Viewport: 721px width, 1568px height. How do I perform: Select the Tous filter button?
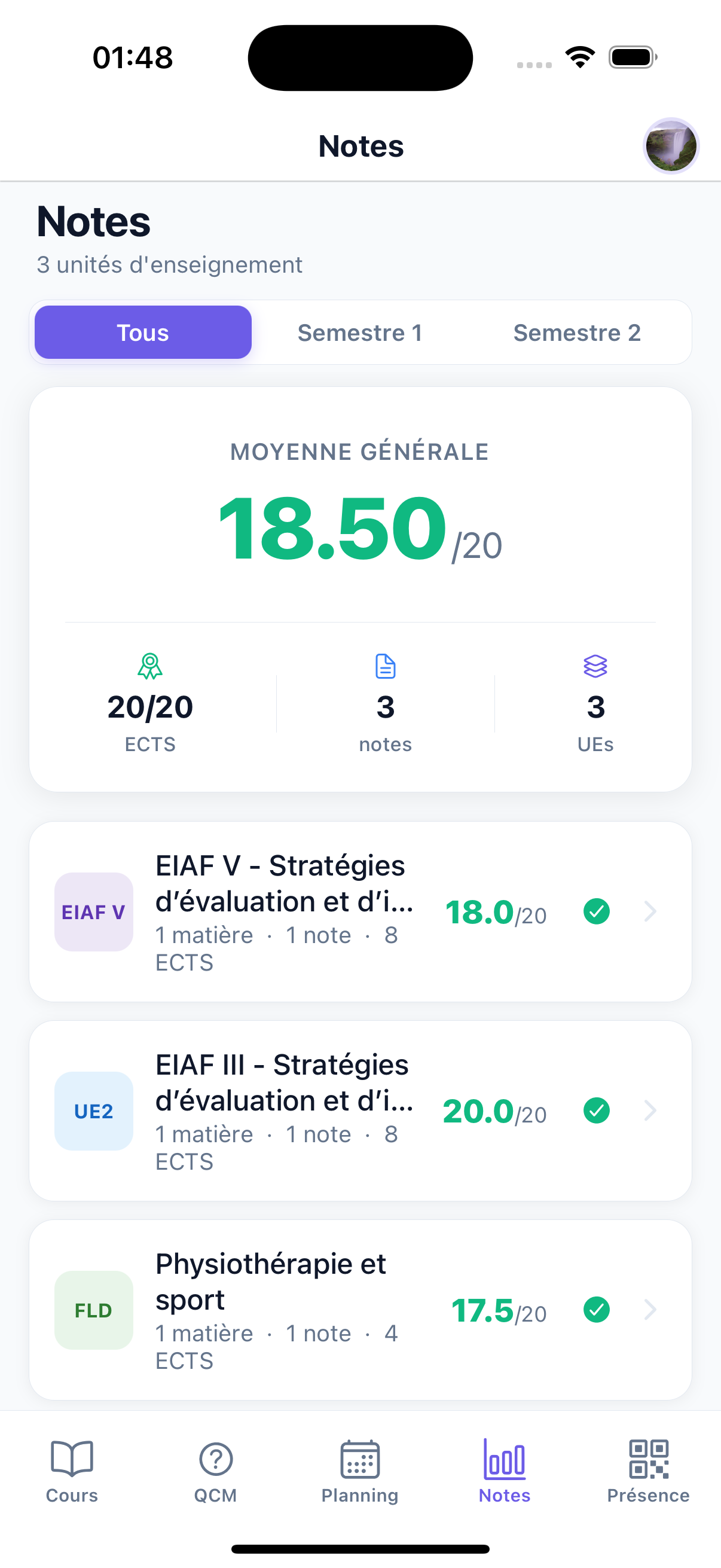pyautogui.click(x=143, y=333)
